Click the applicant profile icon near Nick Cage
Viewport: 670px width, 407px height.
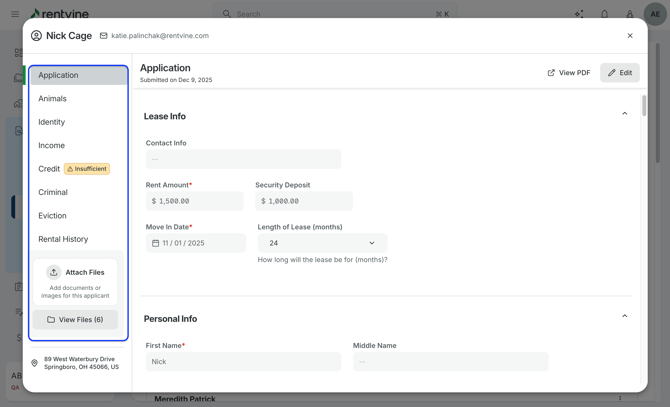36,36
